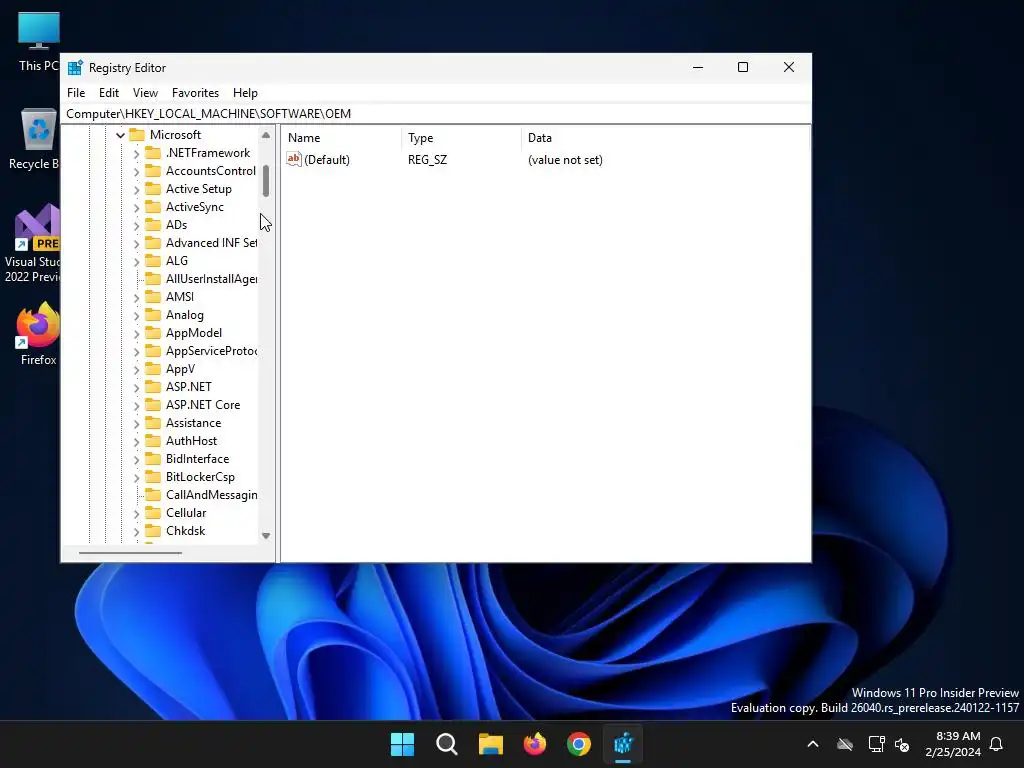Select the ASP.NET folder icon
1024x768 pixels.
tap(153, 387)
